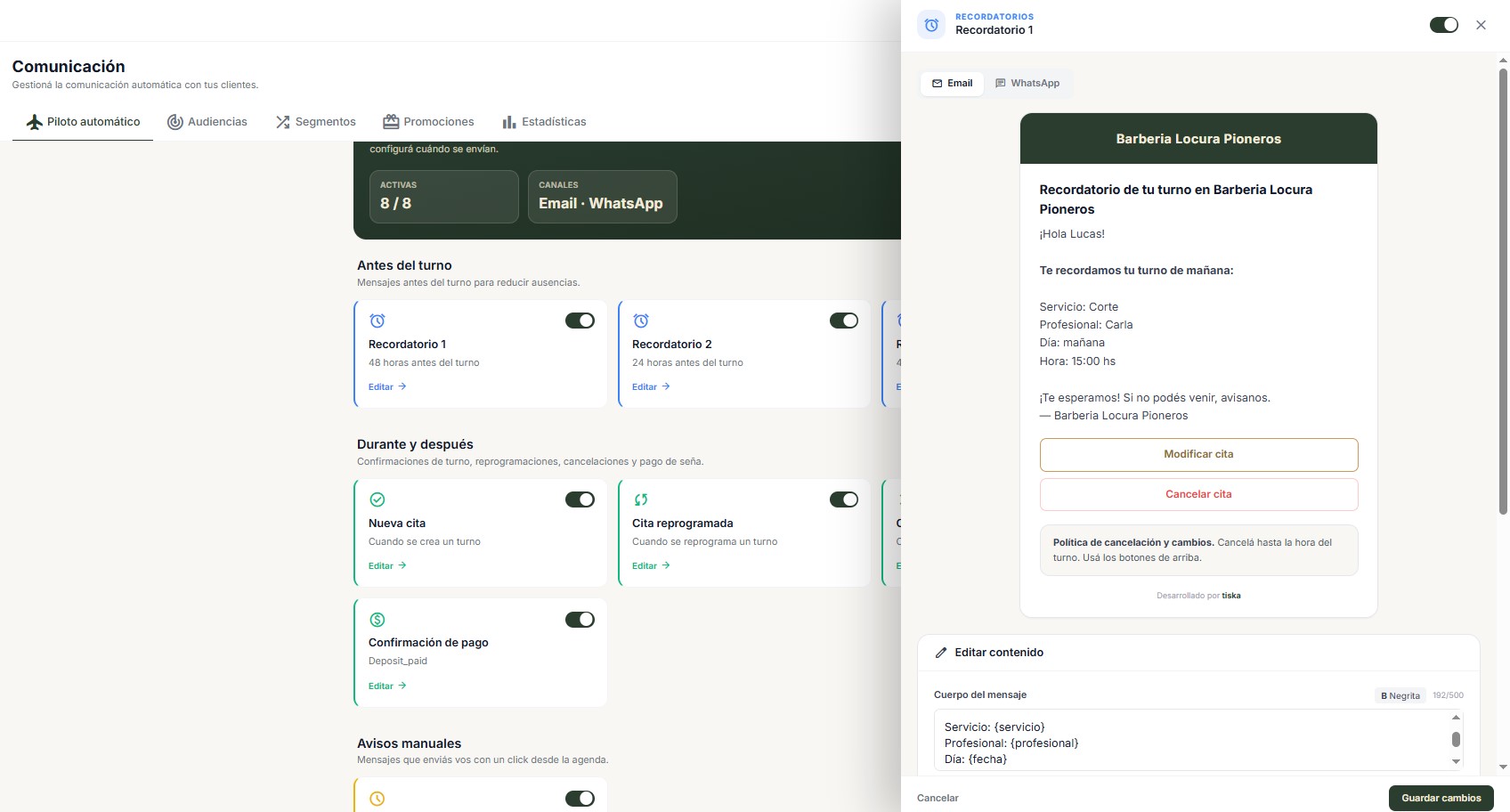Click Cancelar at panel bottom
This screenshot has height=812, width=1510.
(x=938, y=799)
